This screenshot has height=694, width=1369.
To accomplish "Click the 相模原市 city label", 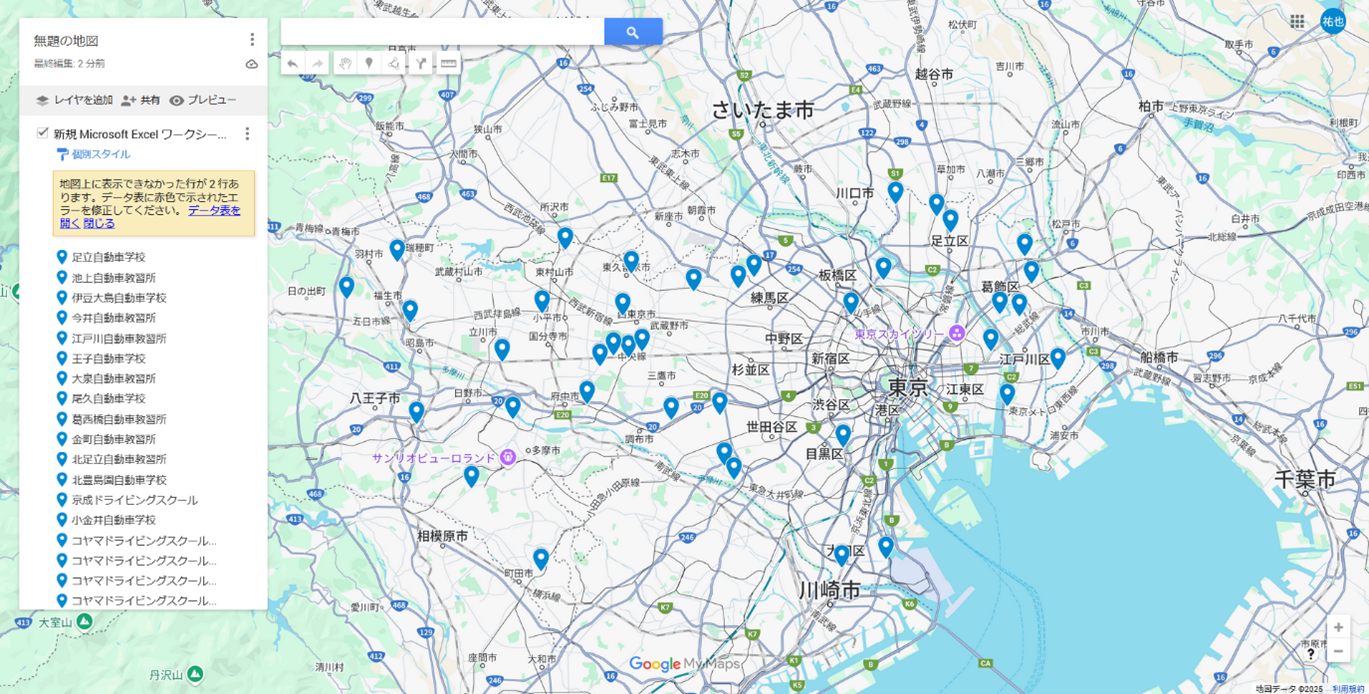I will 443,536.
